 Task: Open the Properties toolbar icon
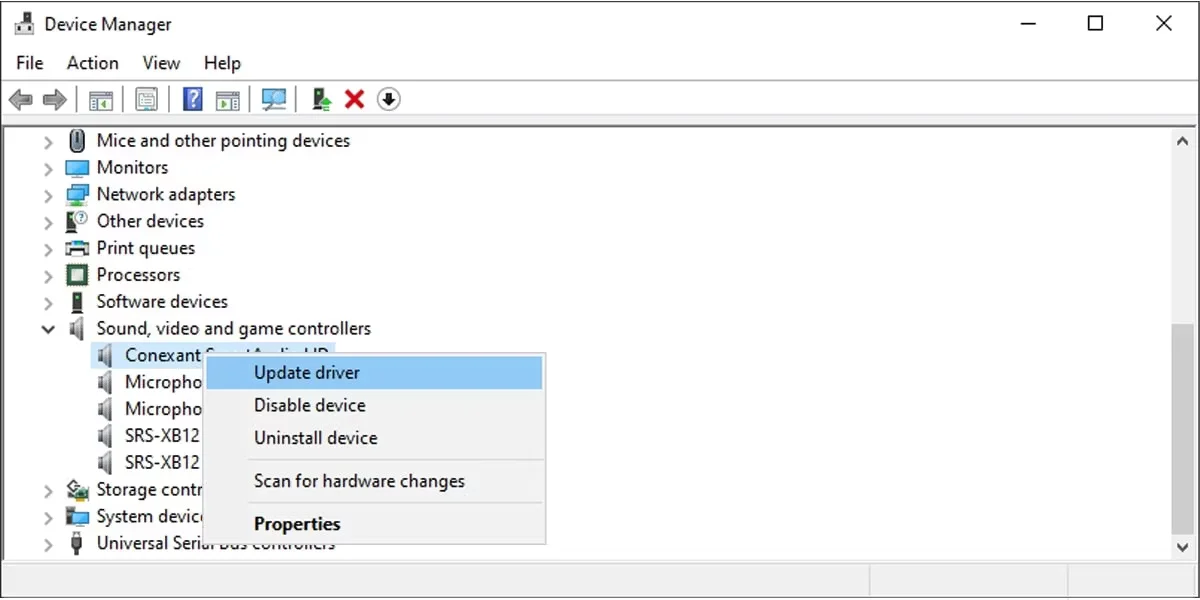(146, 99)
